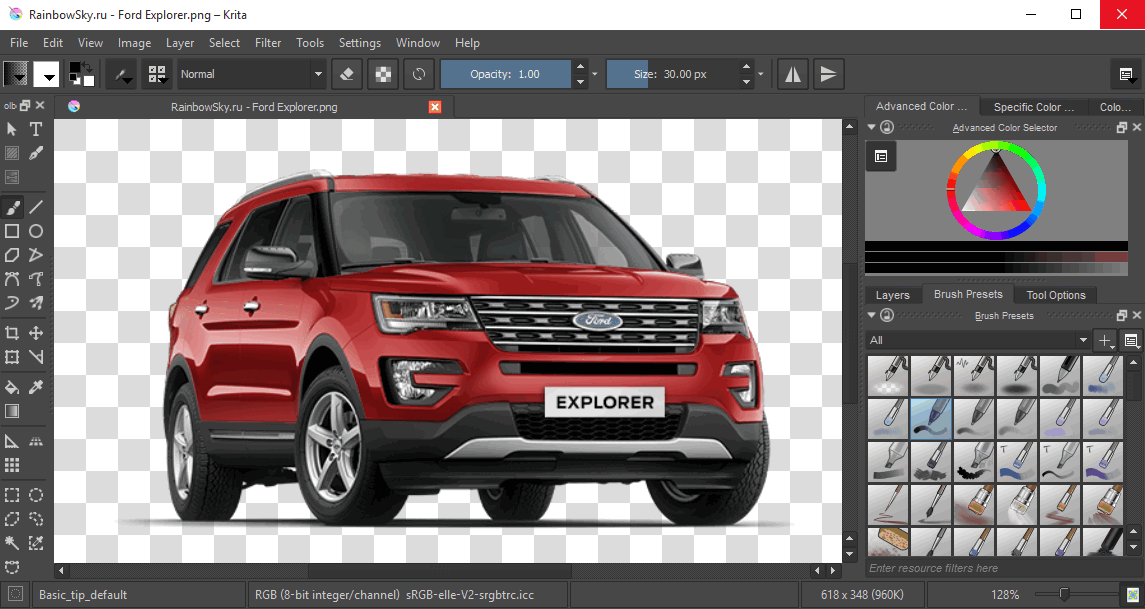Select the Move tool

(x=36, y=333)
